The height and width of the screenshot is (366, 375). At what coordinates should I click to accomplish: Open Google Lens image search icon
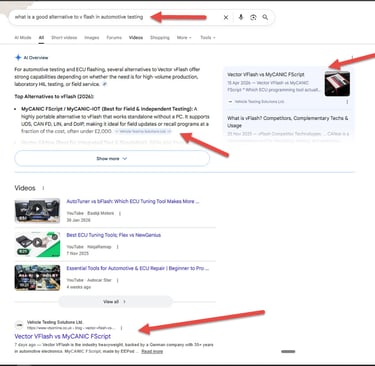pos(253,17)
